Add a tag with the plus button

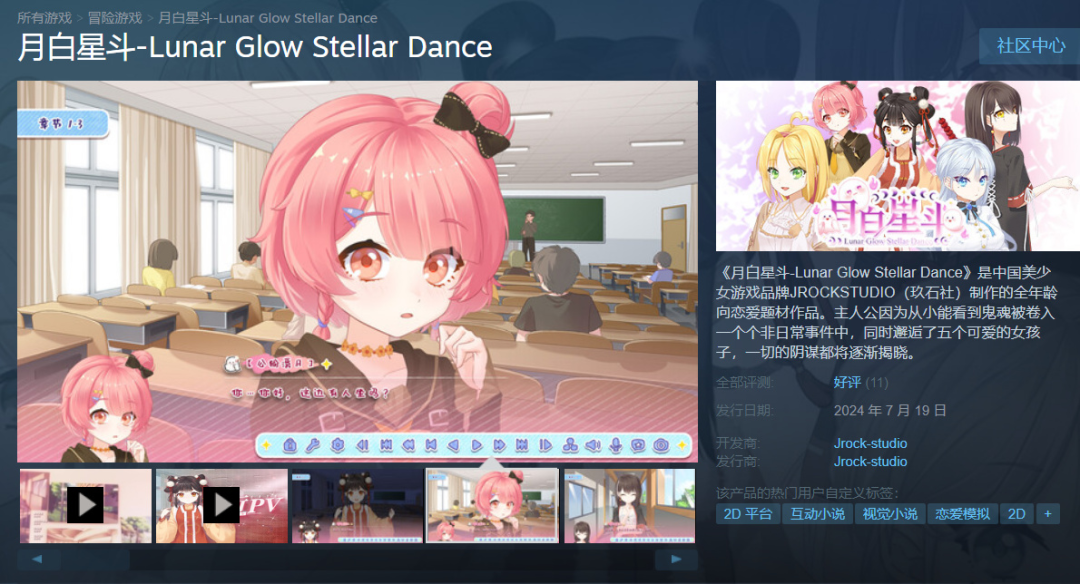1048,514
